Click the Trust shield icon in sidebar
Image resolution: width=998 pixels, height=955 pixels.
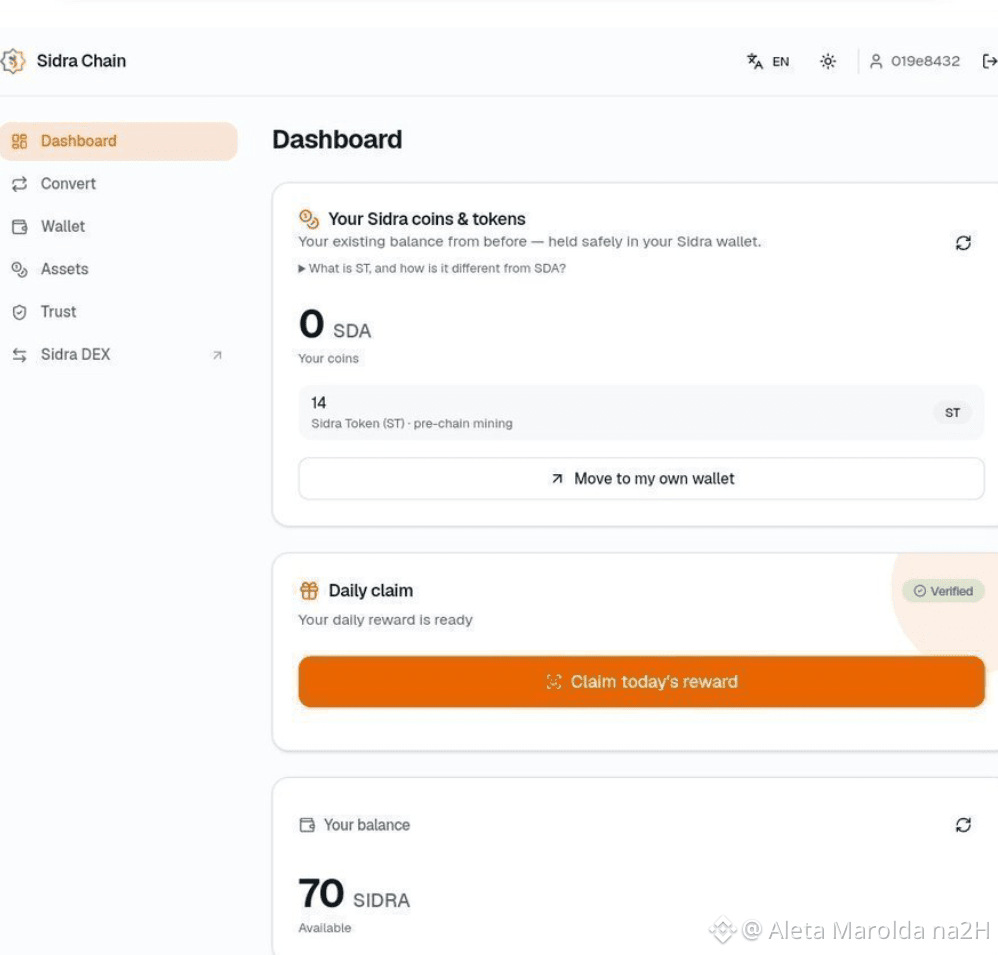click(x=20, y=313)
